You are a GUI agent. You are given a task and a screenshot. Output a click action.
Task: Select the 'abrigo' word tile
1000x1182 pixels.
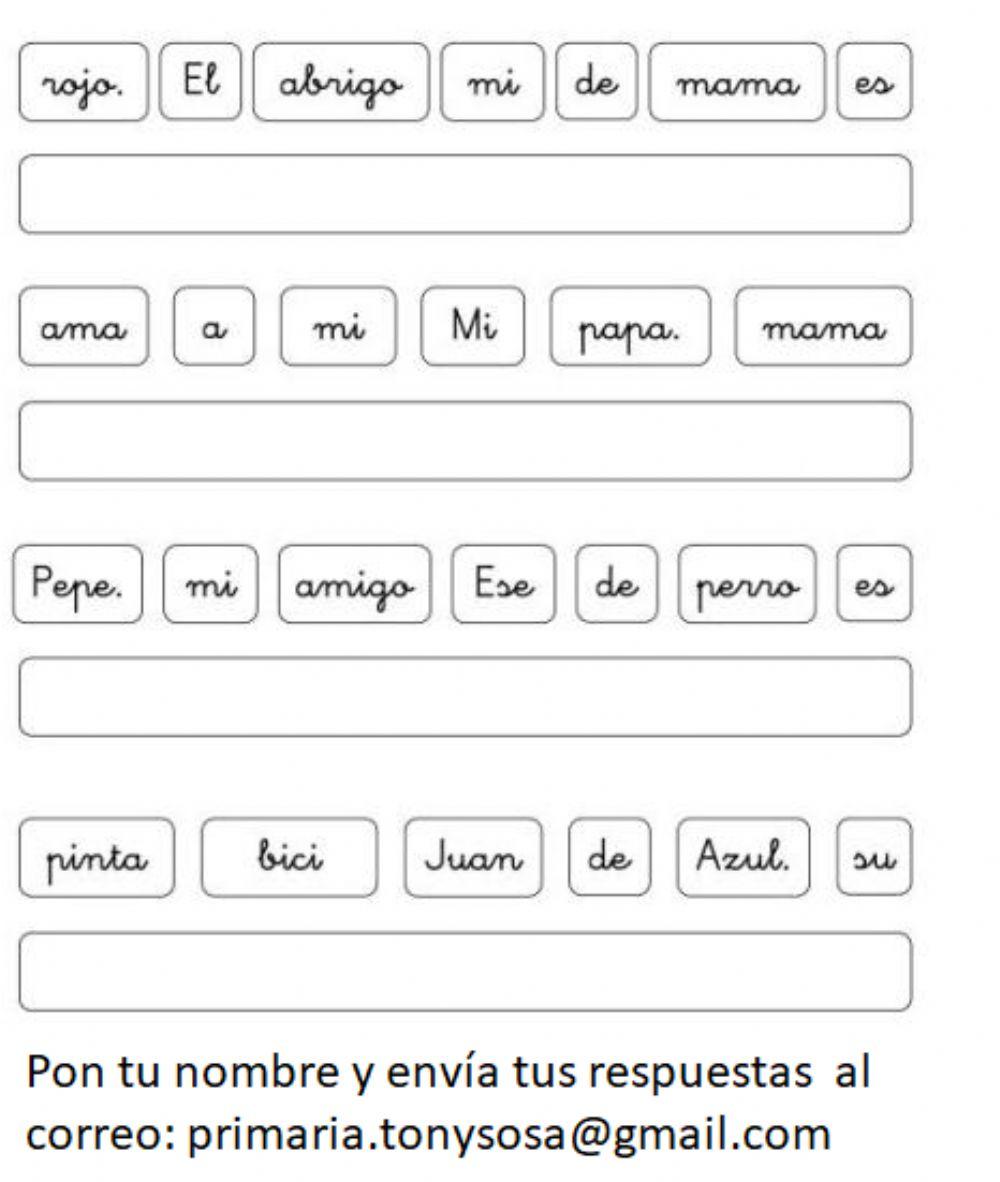[x=341, y=82]
